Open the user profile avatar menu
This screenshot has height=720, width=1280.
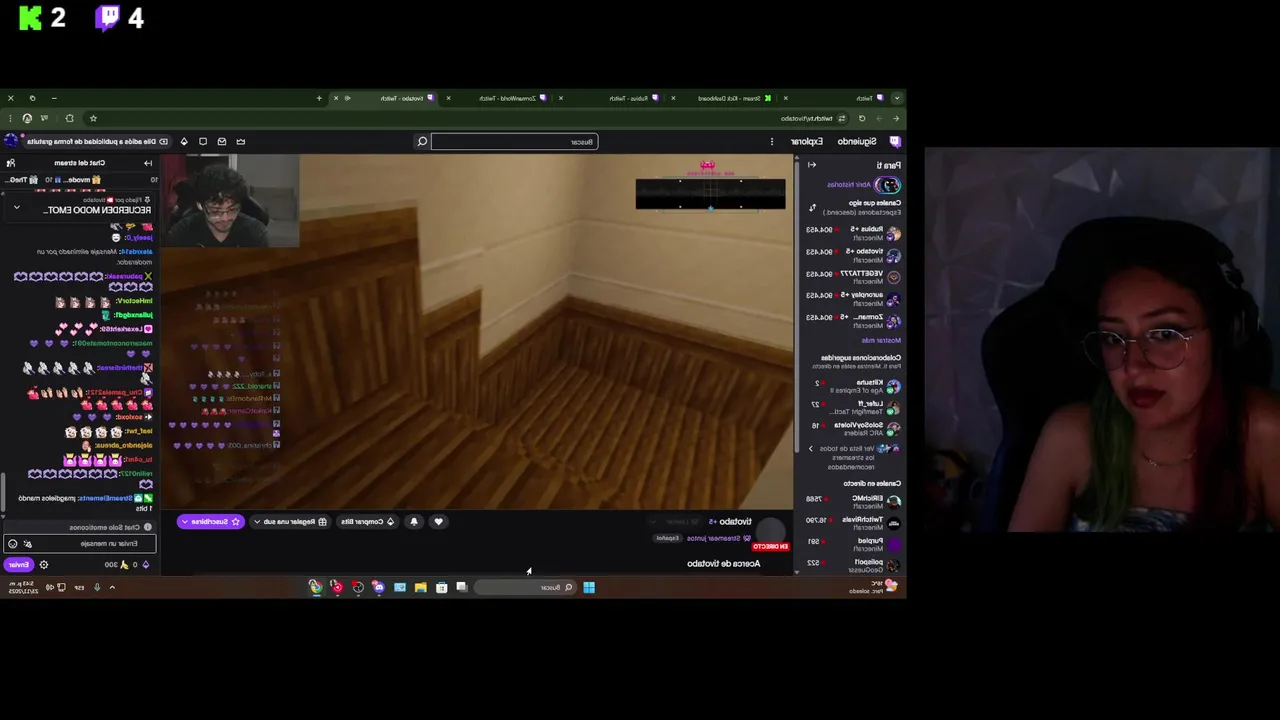pyautogui.click(x=11, y=141)
